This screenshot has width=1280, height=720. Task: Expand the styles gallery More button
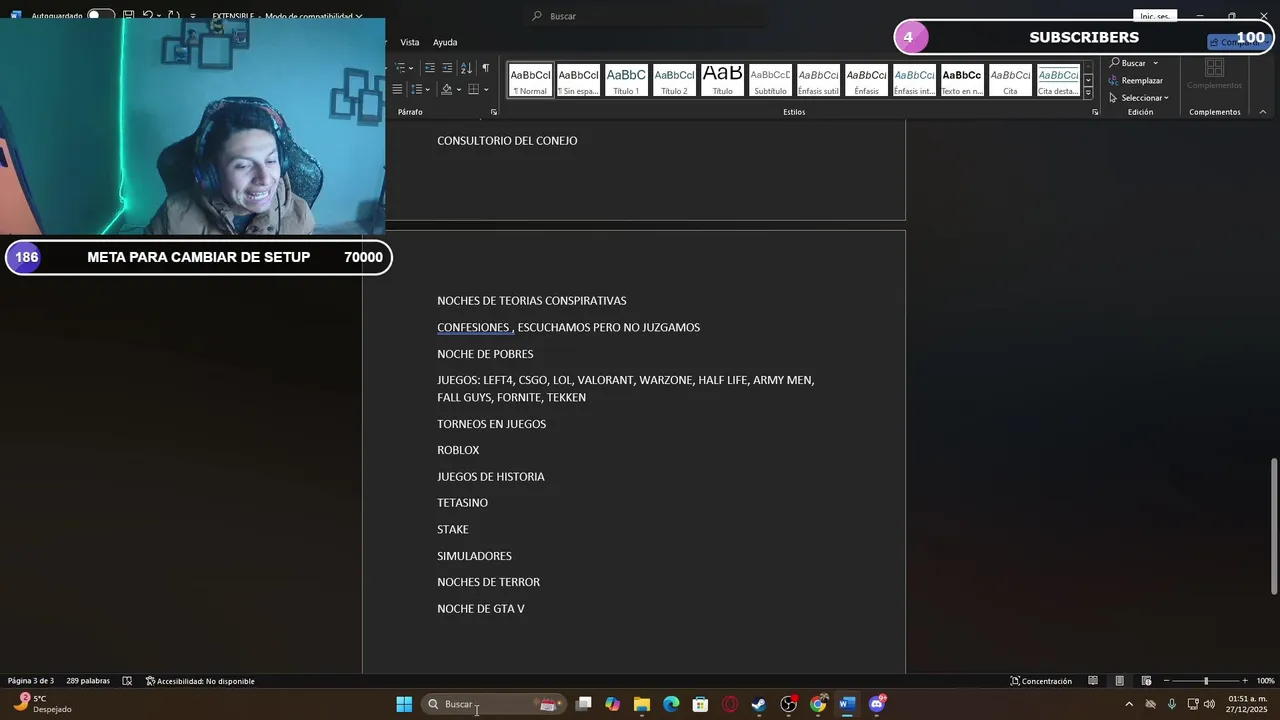[1088, 93]
